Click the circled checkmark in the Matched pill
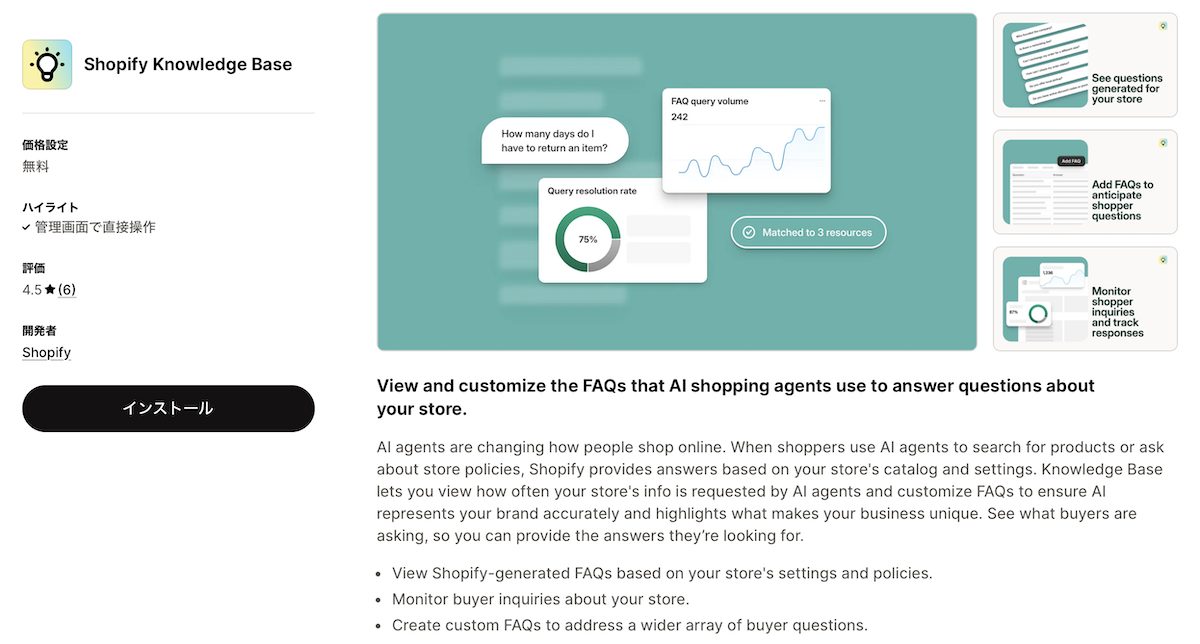 [748, 232]
